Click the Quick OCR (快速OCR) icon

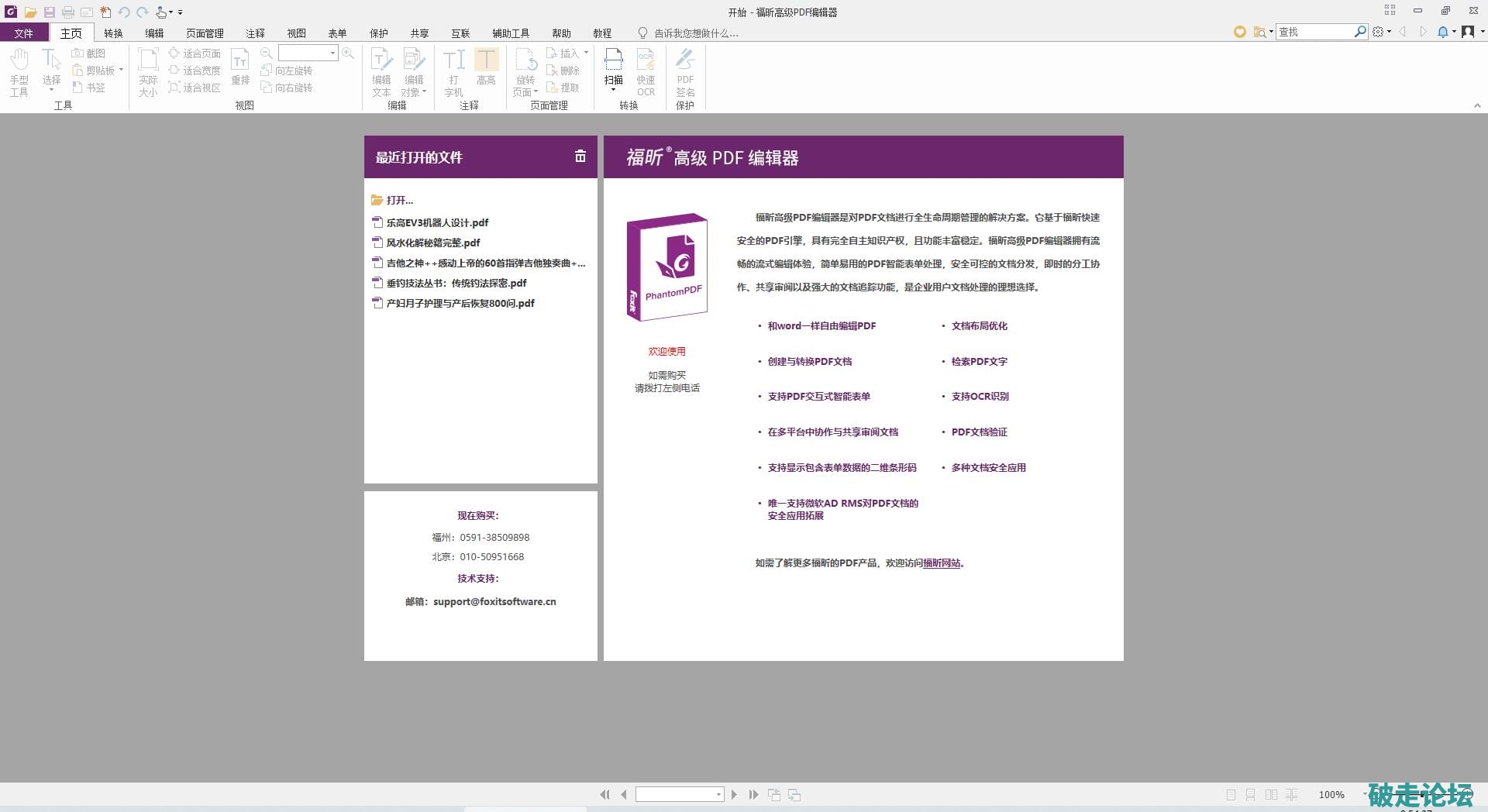[646, 71]
